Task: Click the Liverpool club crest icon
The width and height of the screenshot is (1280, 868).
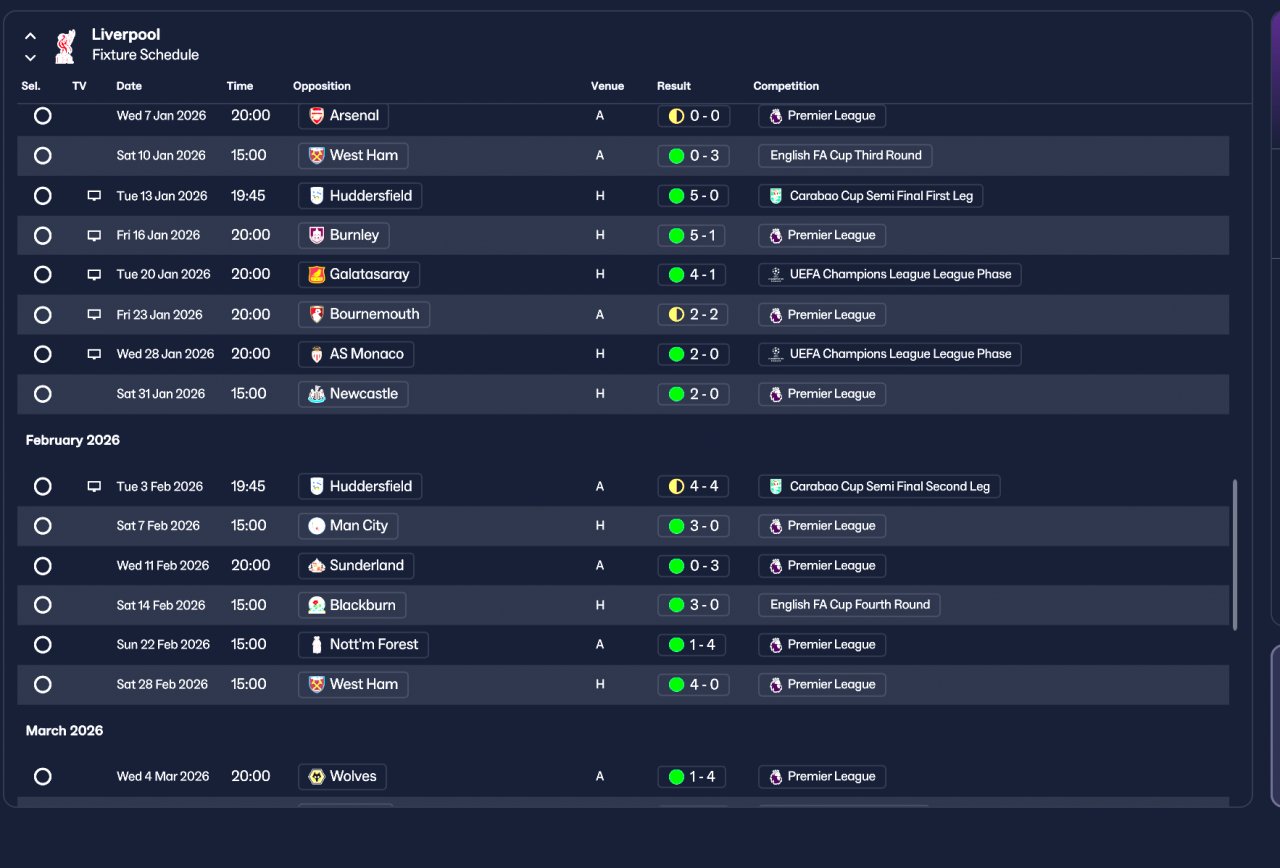Action: pos(65,45)
